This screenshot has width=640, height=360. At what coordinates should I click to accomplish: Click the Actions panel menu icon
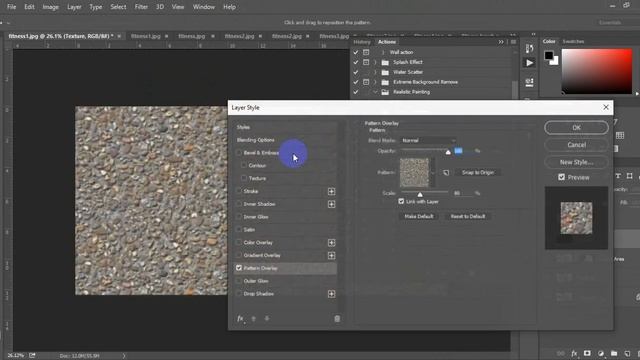tap(513, 42)
